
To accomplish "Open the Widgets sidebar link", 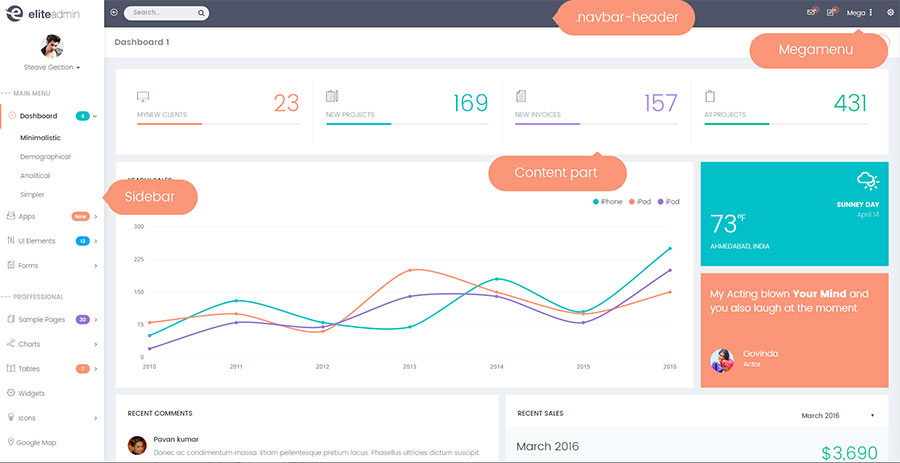I will (x=31, y=393).
